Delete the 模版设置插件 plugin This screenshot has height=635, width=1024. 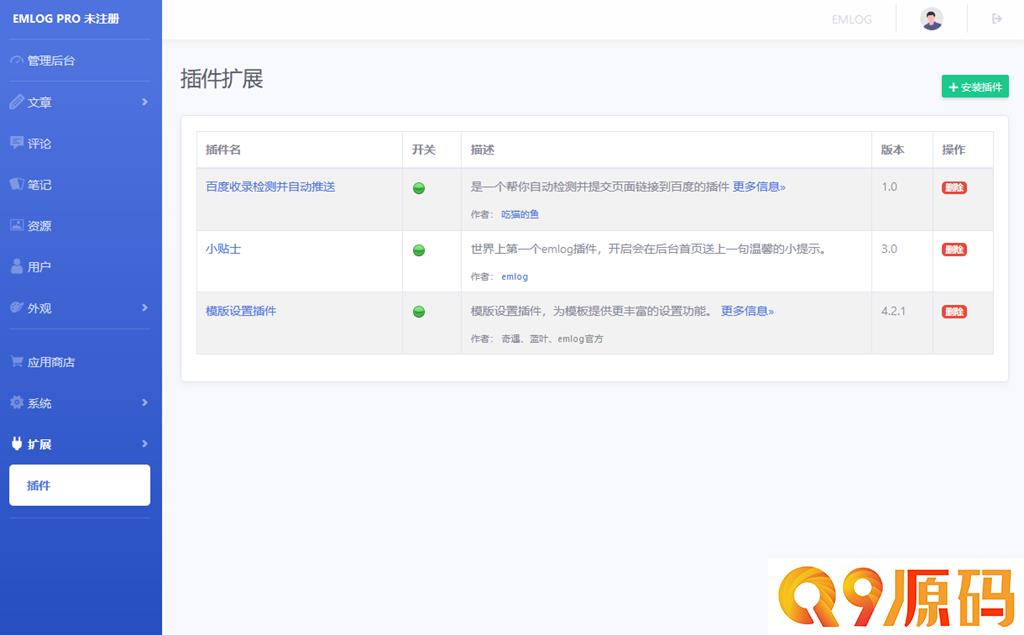pos(954,312)
